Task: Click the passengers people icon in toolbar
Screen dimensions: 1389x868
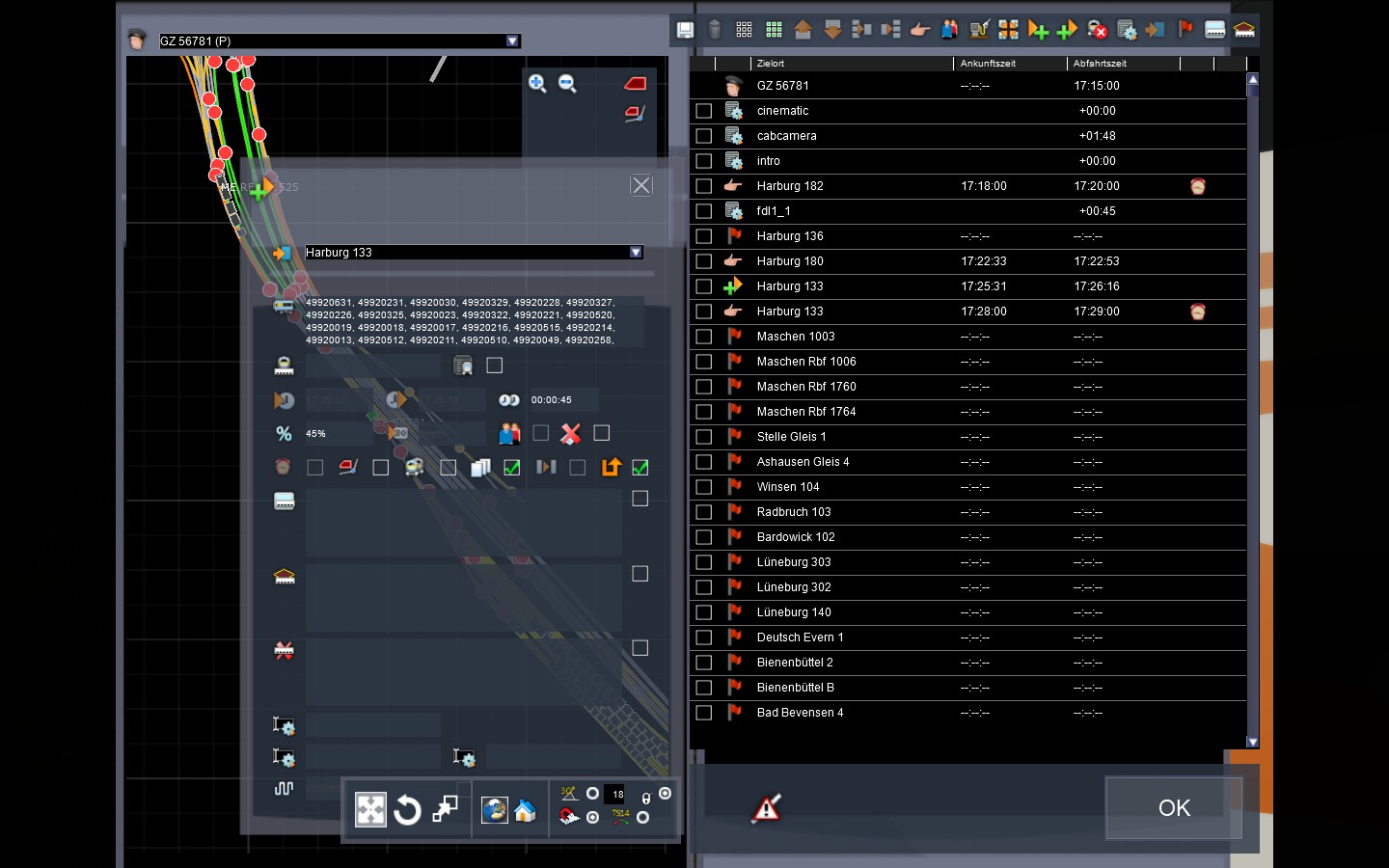Action: coord(950,30)
